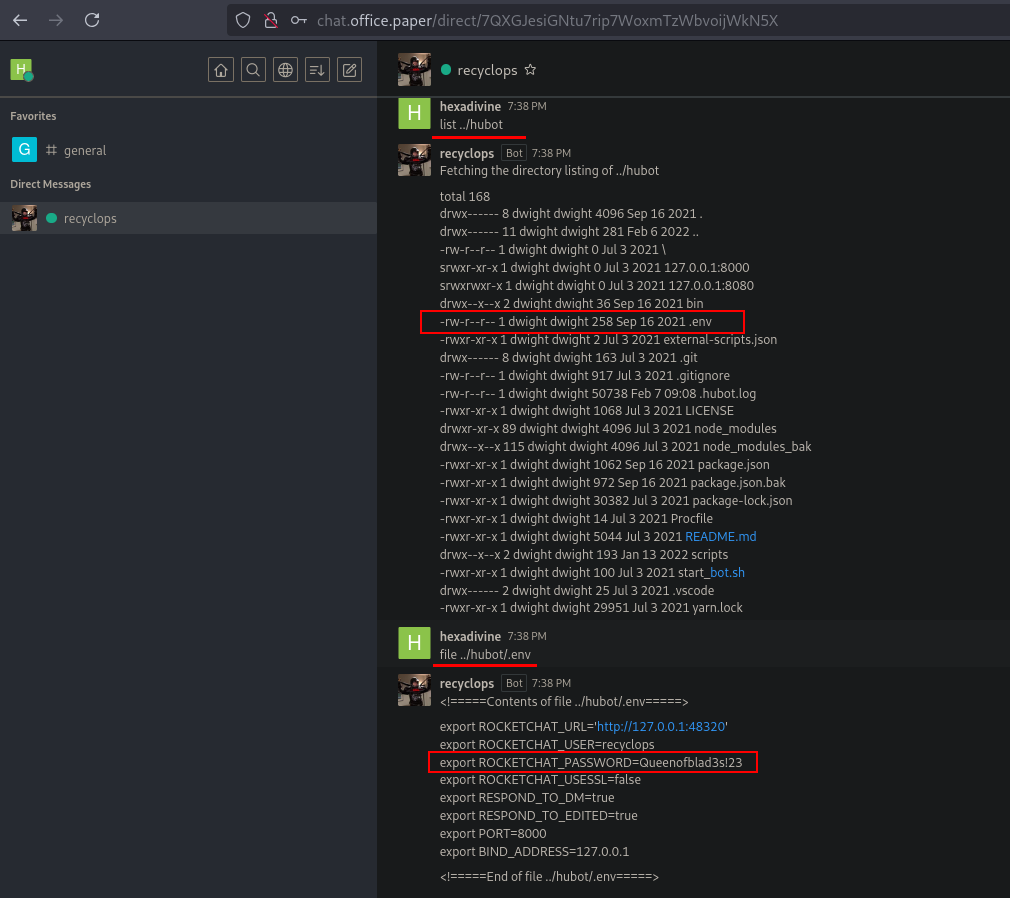Image resolution: width=1010 pixels, height=898 pixels.
Task: Click the RESPOND_TO_DM=true line
Action: (x=527, y=798)
